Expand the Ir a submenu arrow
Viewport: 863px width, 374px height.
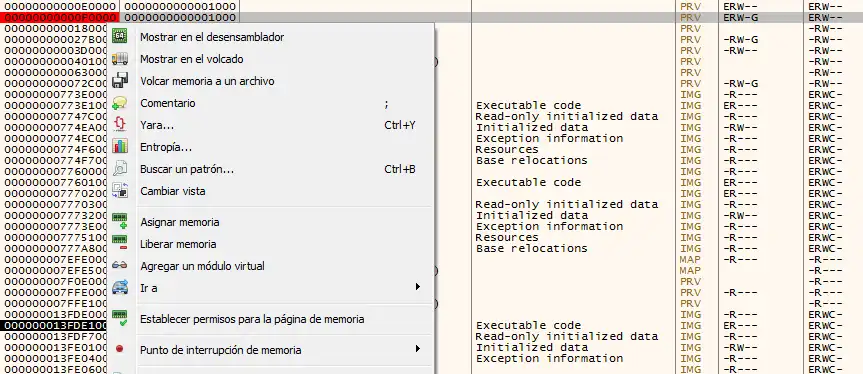417,287
